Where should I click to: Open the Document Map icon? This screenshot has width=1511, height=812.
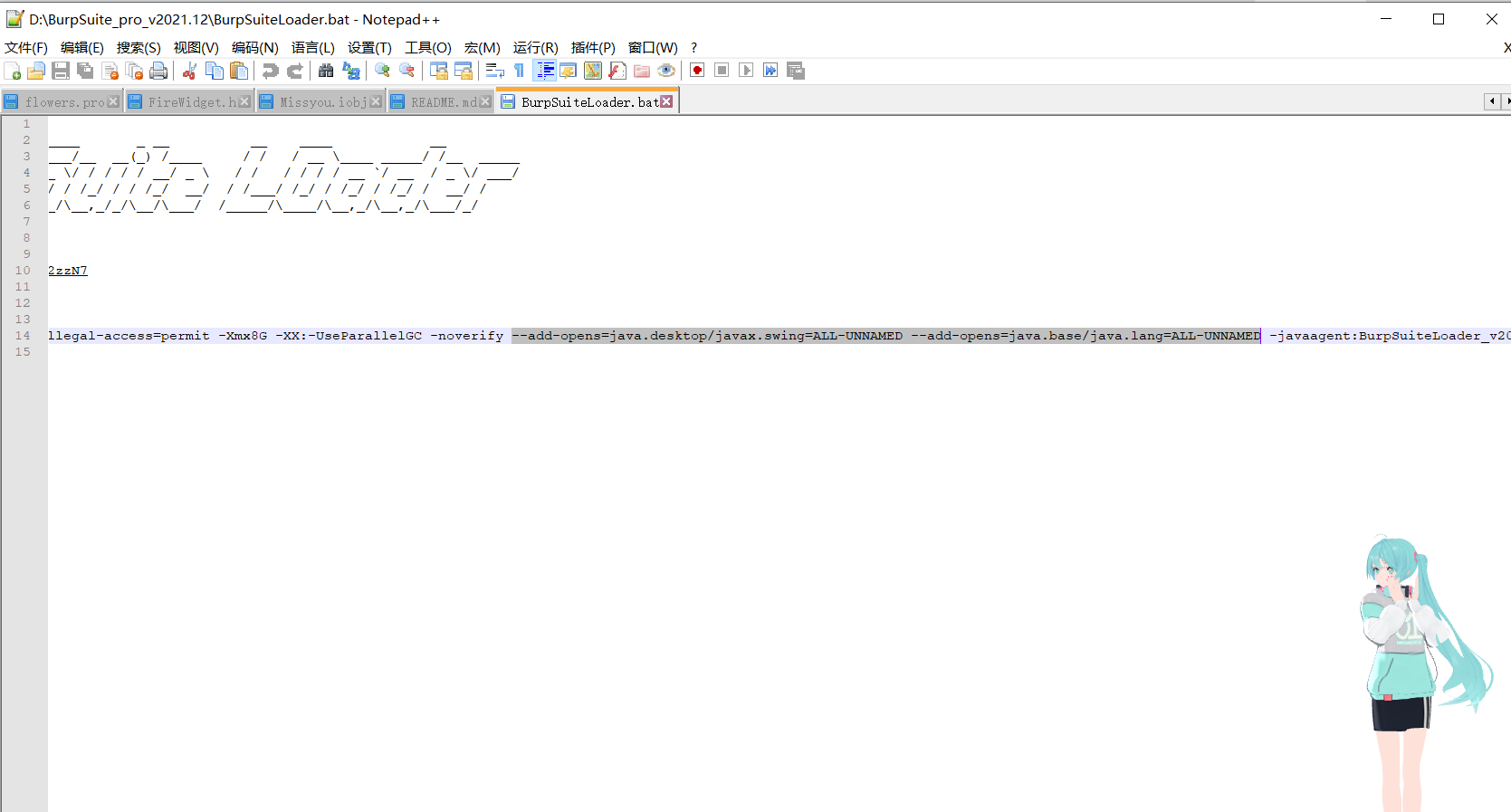(x=593, y=71)
